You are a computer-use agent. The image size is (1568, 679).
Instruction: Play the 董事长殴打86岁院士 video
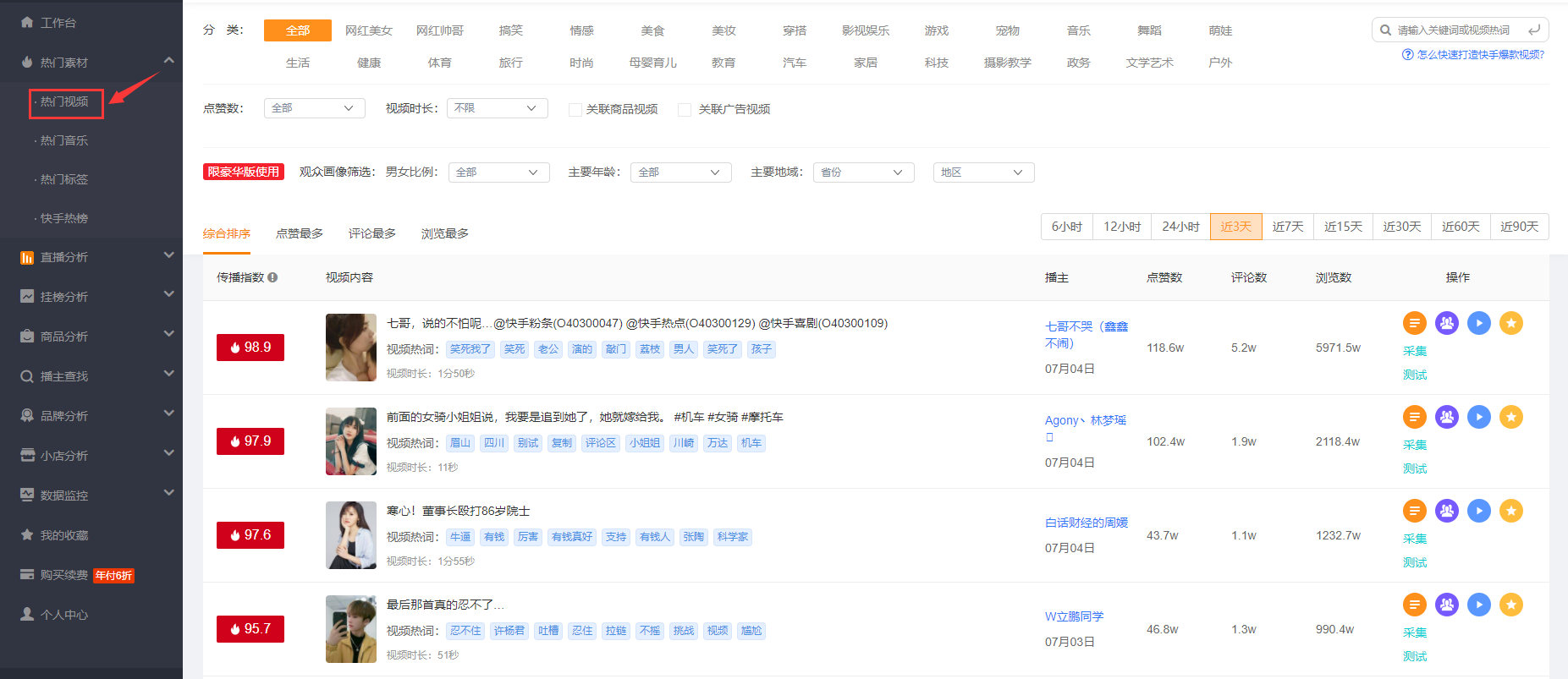coord(1478,511)
